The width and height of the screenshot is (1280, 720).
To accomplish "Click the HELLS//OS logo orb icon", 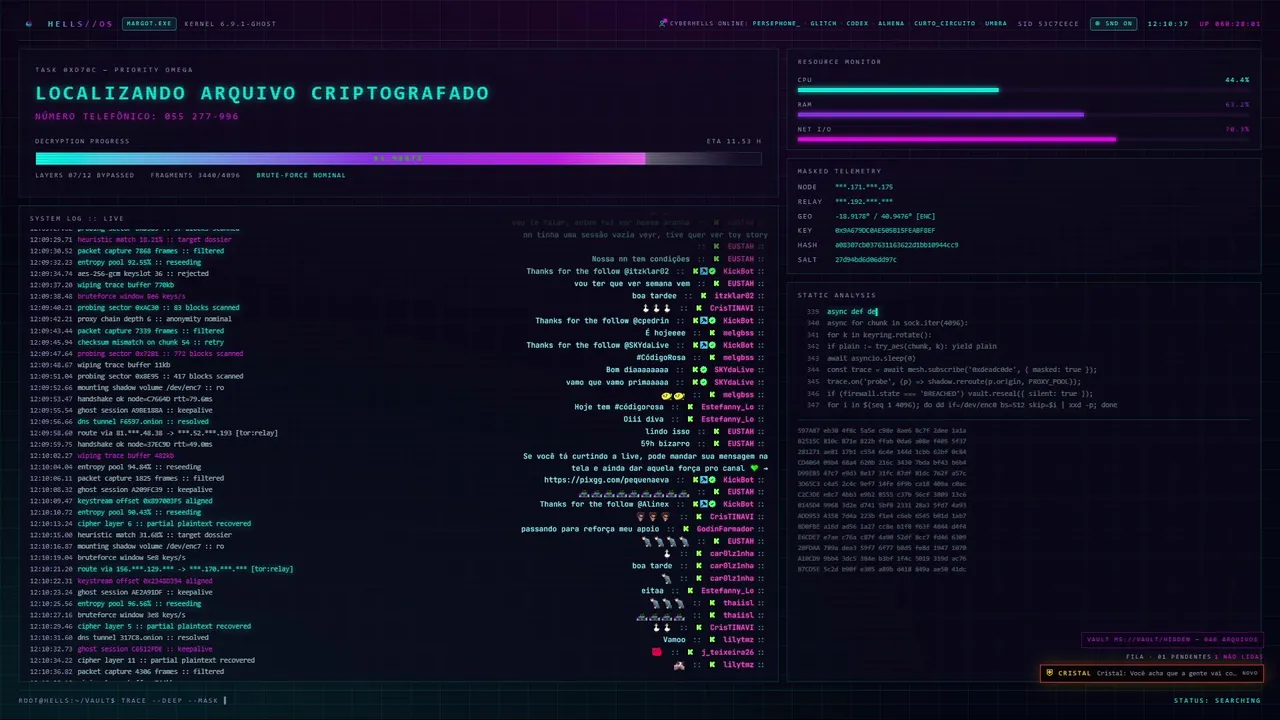I will point(28,23).
